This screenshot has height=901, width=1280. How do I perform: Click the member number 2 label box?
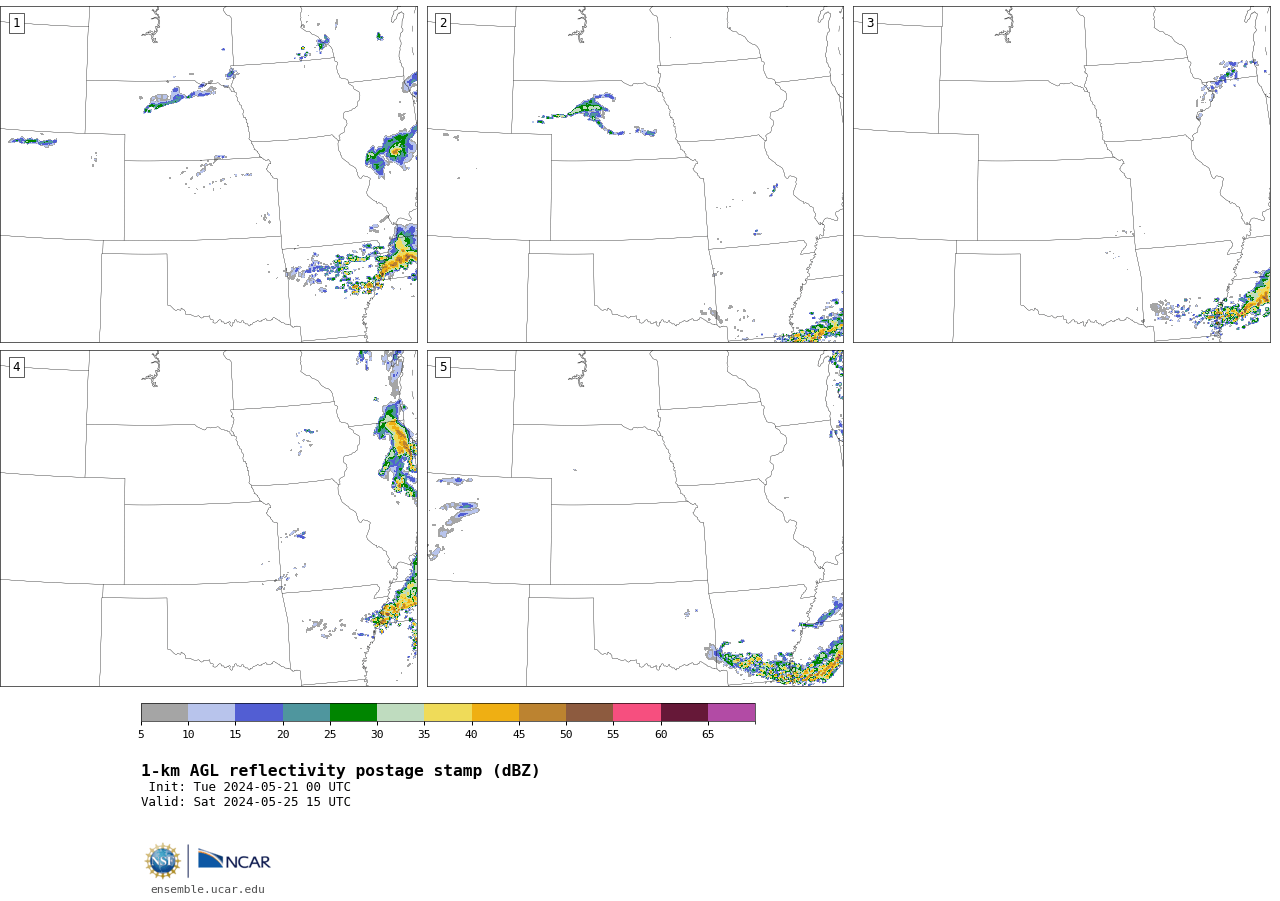point(443,23)
